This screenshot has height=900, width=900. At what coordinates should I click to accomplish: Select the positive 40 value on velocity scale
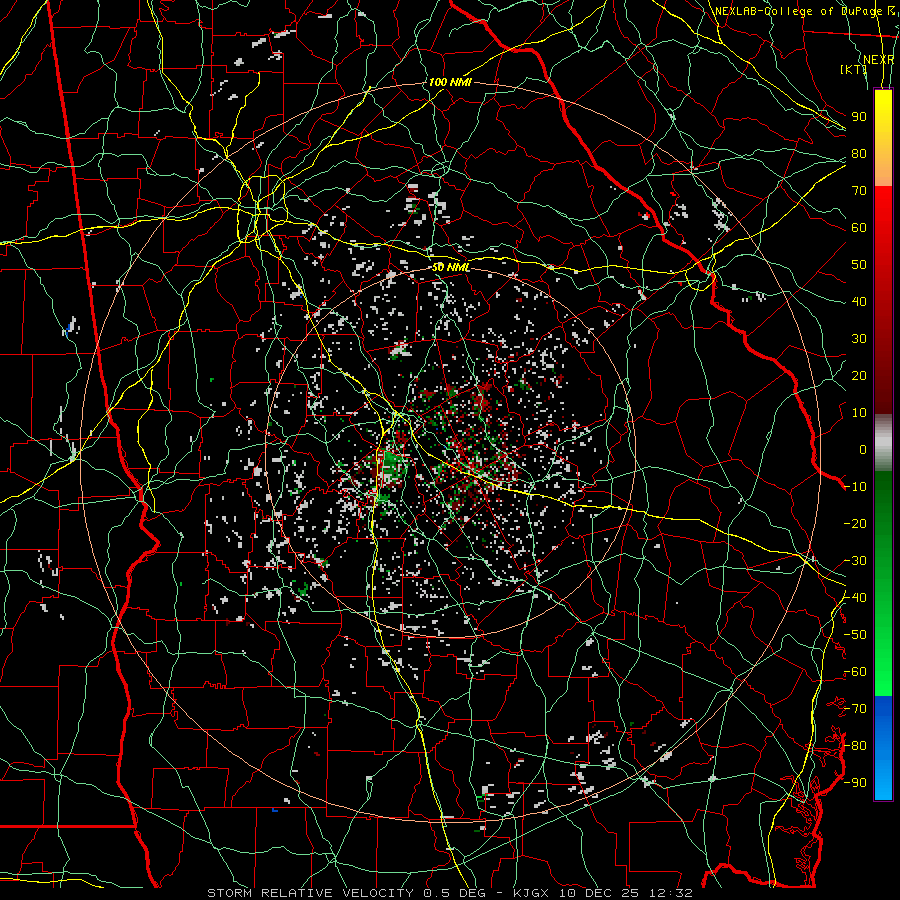click(859, 301)
